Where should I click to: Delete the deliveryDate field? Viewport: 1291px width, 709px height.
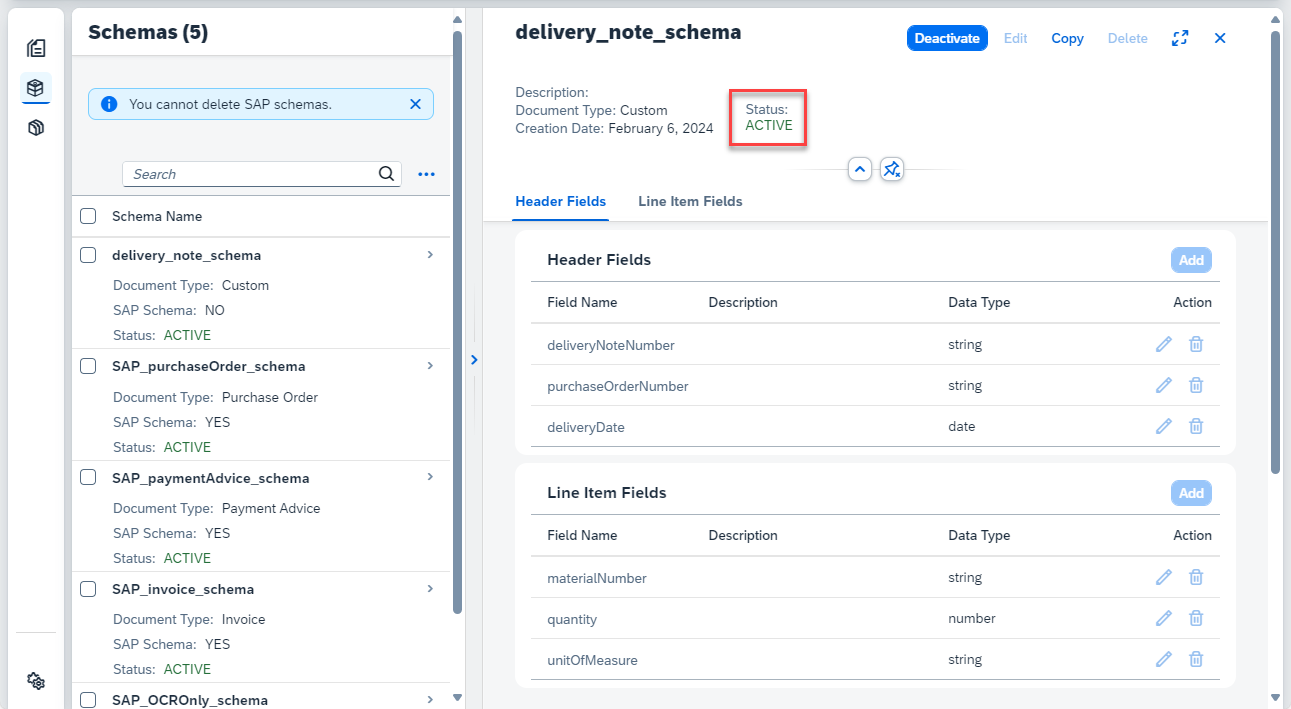pyautogui.click(x=1195, y=426)
